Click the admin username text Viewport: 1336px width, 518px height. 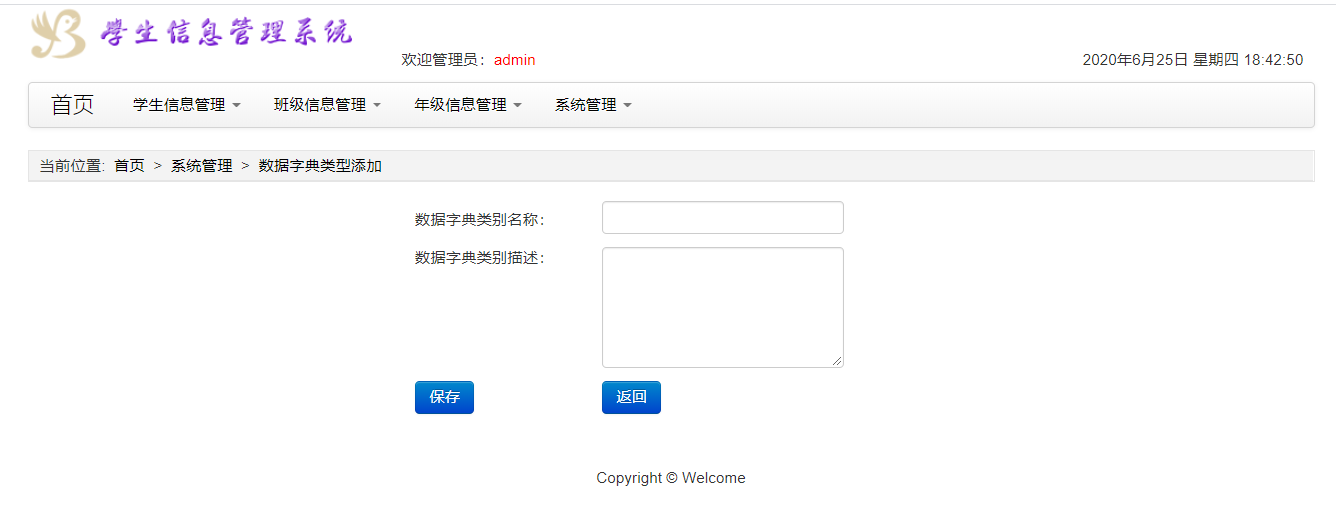pos(514,60)
